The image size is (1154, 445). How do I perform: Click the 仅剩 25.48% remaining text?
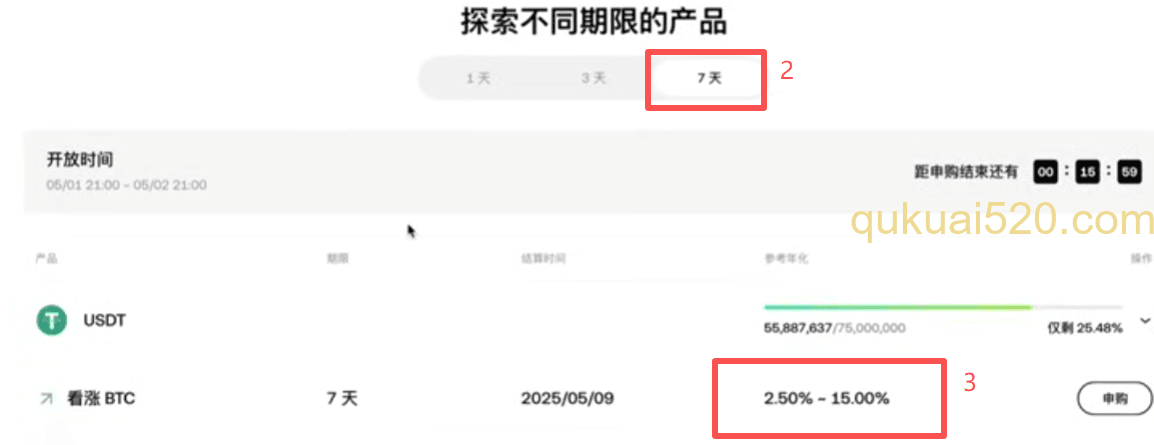click(1085, 328)
